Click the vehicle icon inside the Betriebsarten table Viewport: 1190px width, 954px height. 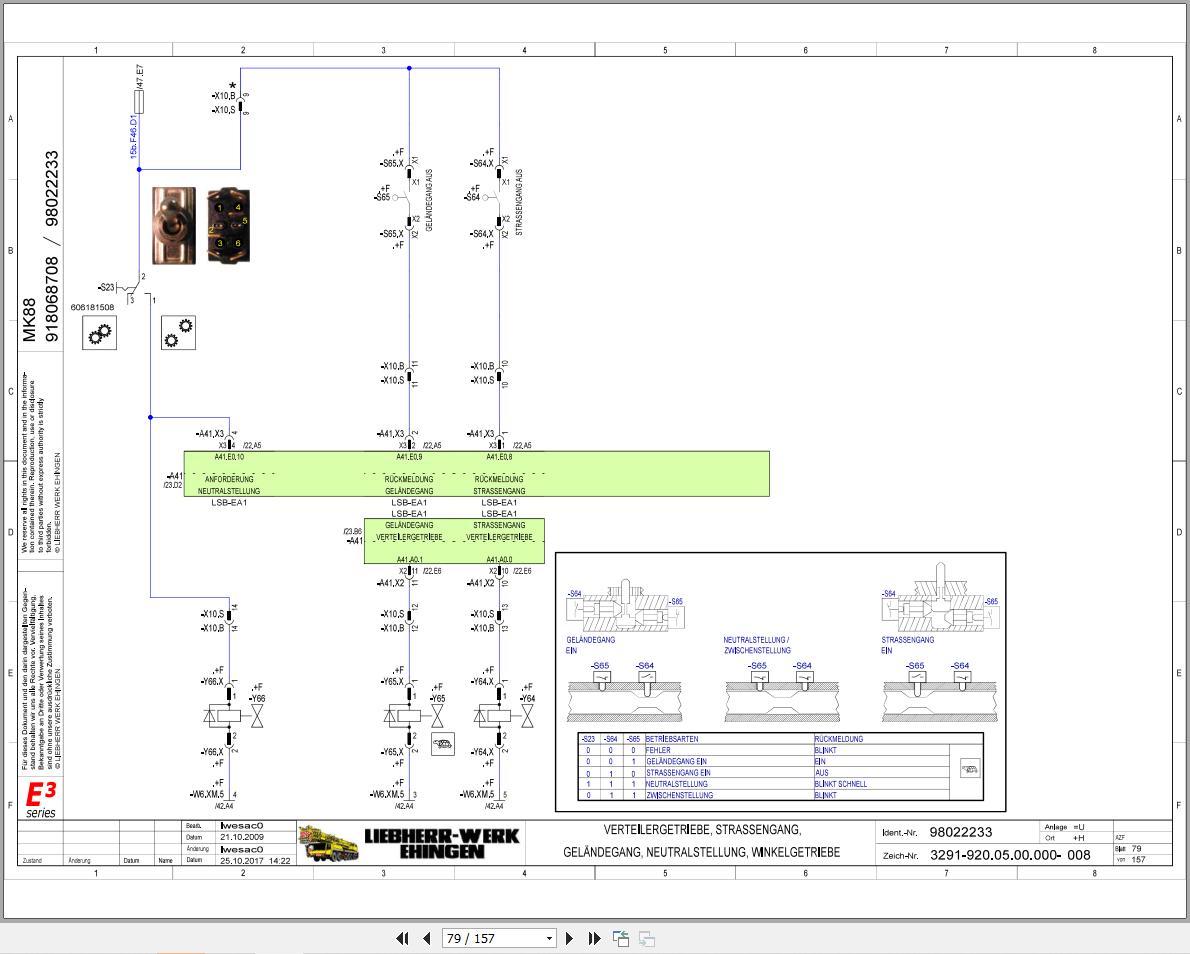pos(969,768)
